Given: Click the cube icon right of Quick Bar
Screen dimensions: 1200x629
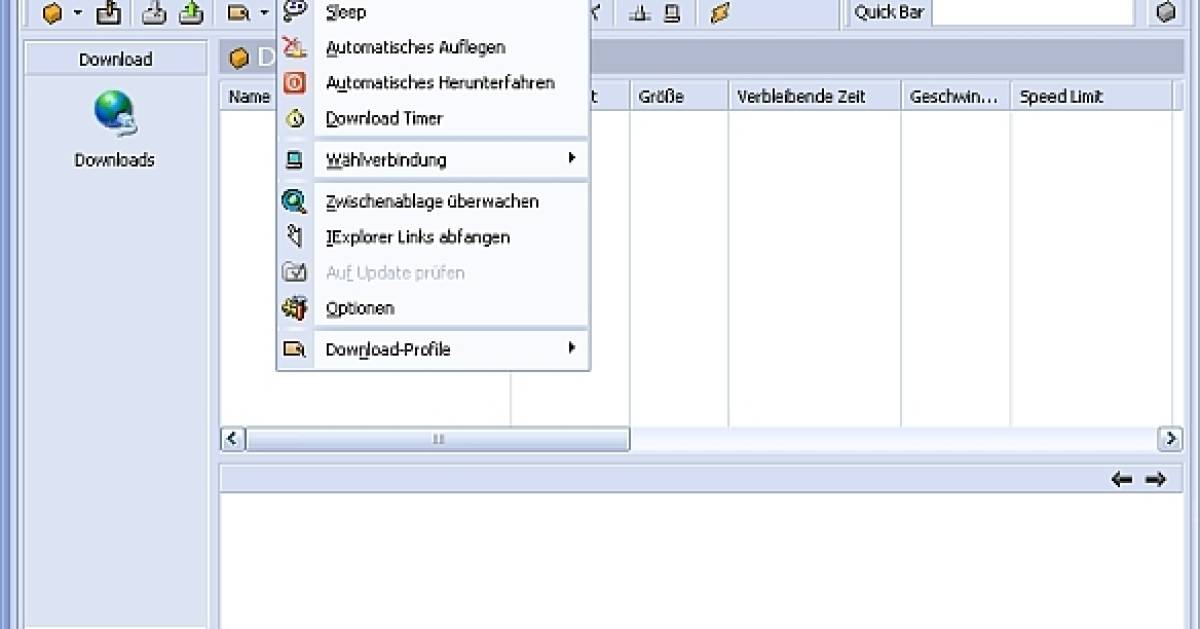Looking at the screenshot, I should (x=1166, y=13).
